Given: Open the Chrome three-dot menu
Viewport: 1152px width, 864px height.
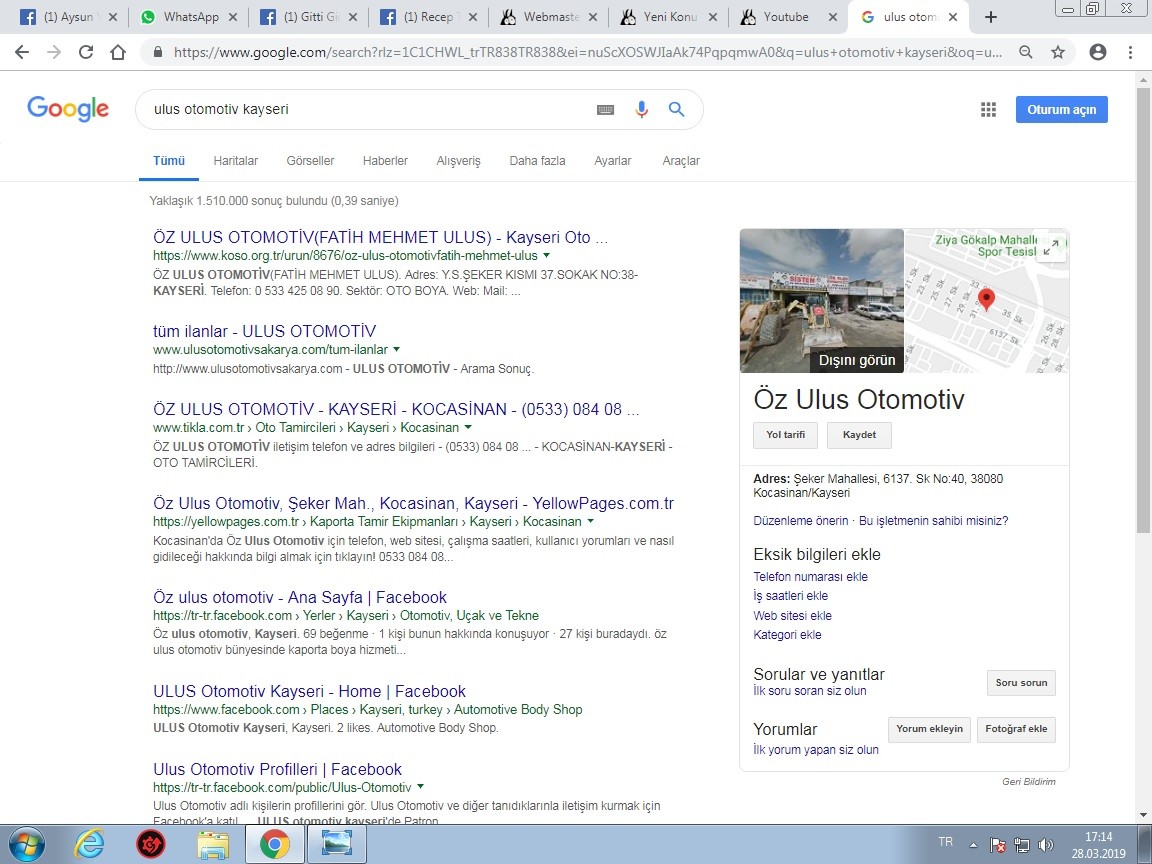Looking at the screenshot, I should click(1130, 52).
